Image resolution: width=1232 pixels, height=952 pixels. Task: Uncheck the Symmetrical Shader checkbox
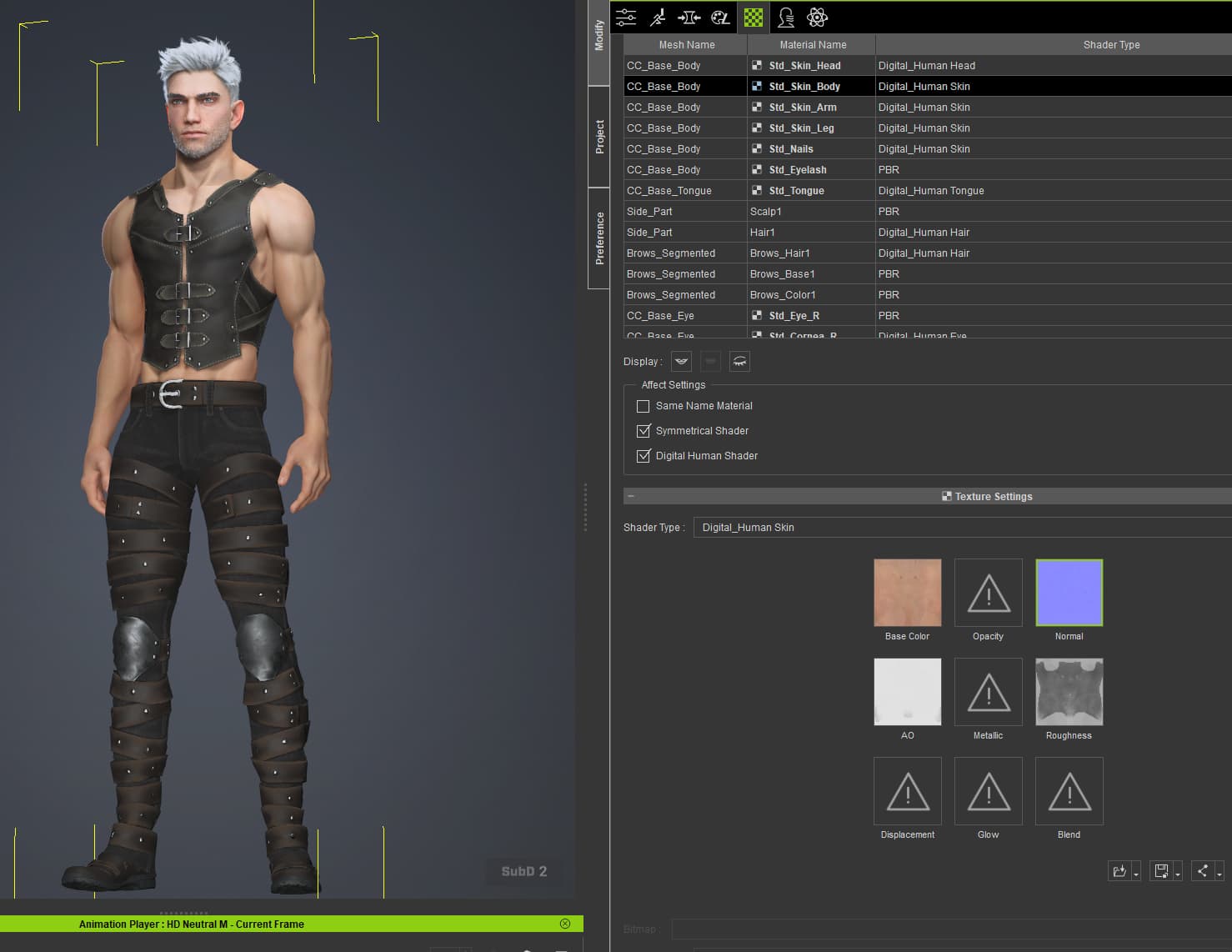pyautogui.click(x=644, y=431)
